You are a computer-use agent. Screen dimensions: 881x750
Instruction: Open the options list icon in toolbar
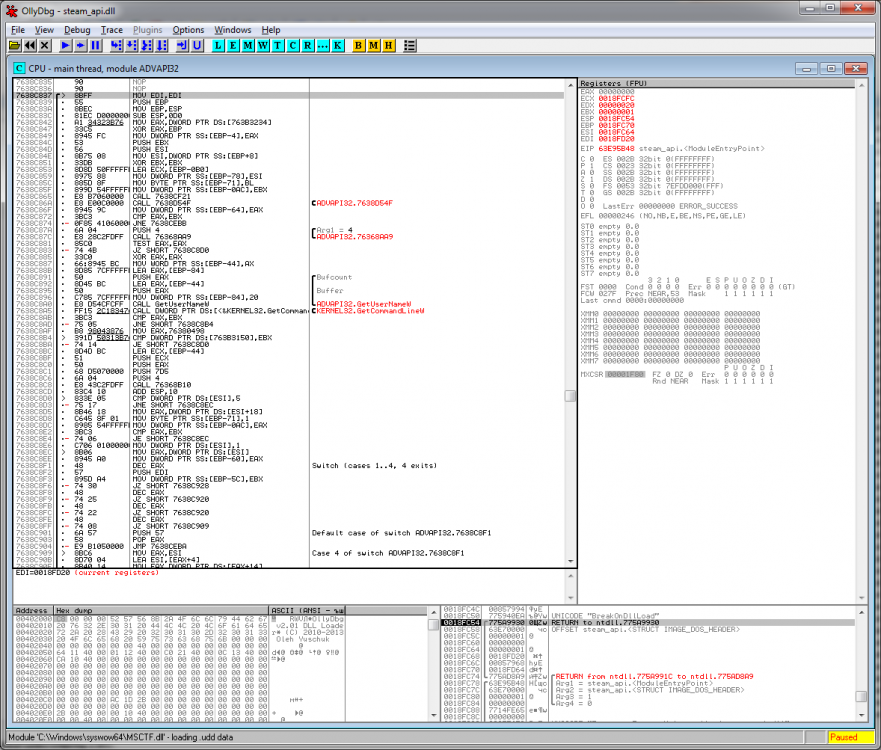[410, 45]
